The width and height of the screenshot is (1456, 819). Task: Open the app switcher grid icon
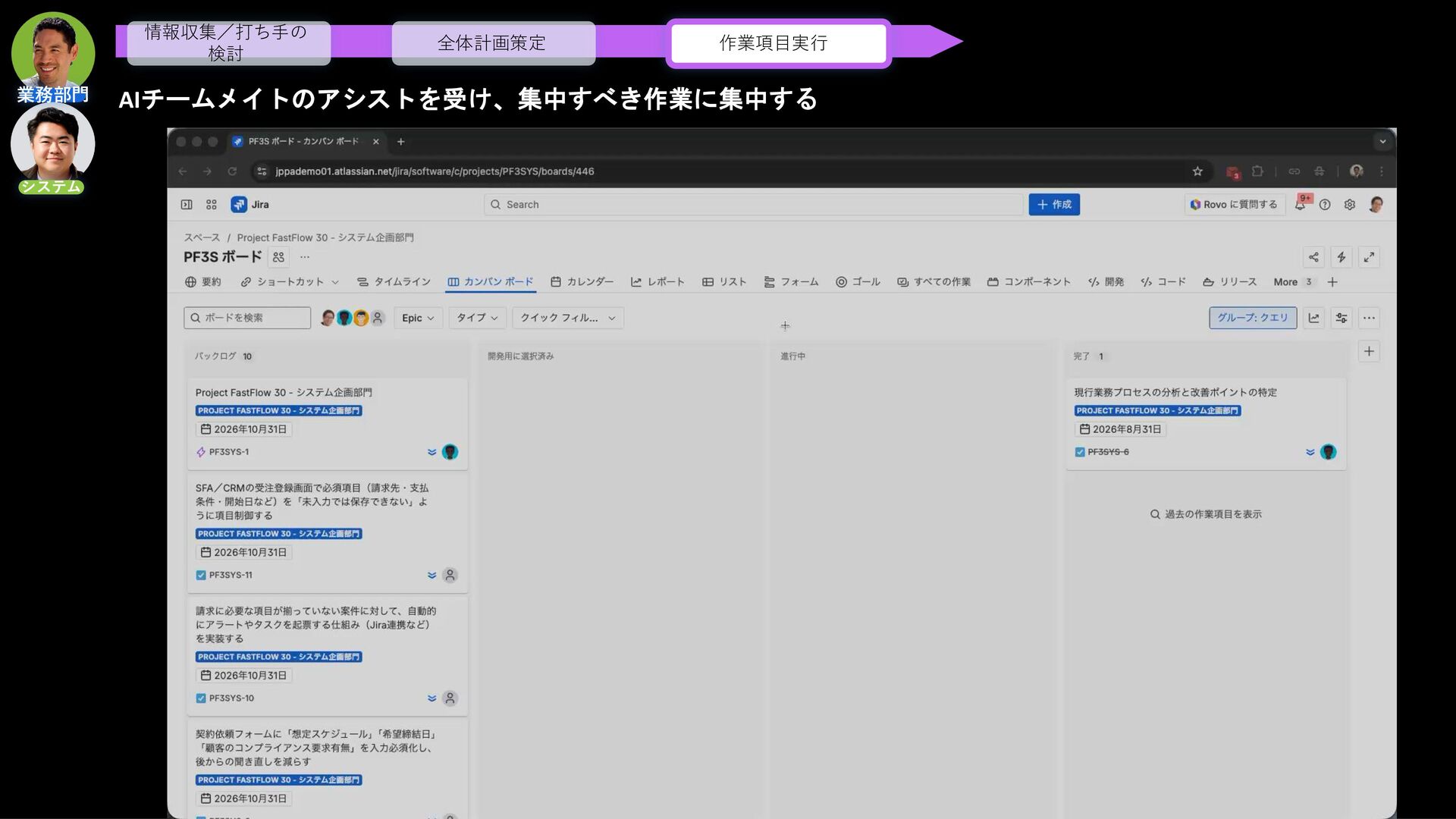[x=212, y=205]
